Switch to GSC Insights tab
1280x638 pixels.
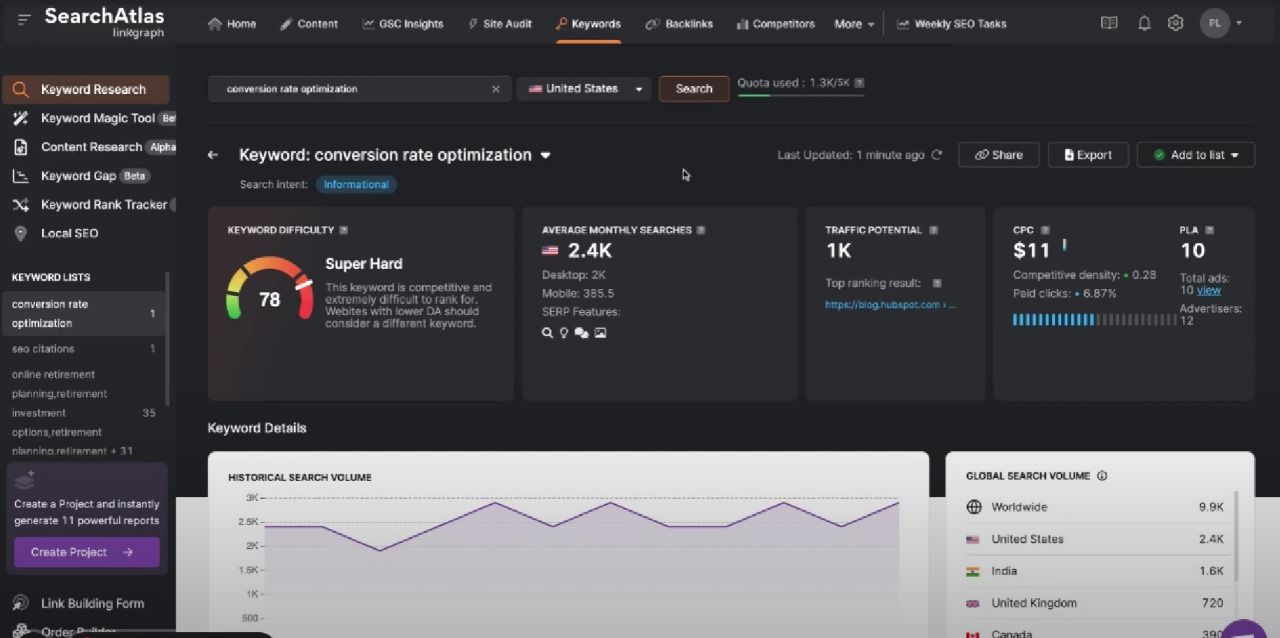pyautogui.click(x=402, y=23)
